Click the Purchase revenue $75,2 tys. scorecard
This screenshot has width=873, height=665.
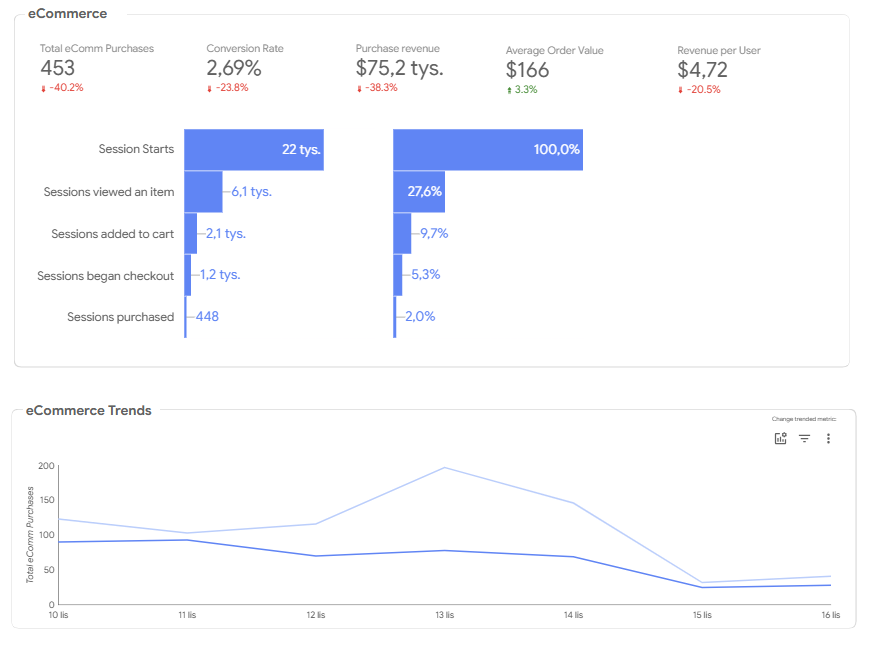[x=400, y=68]
